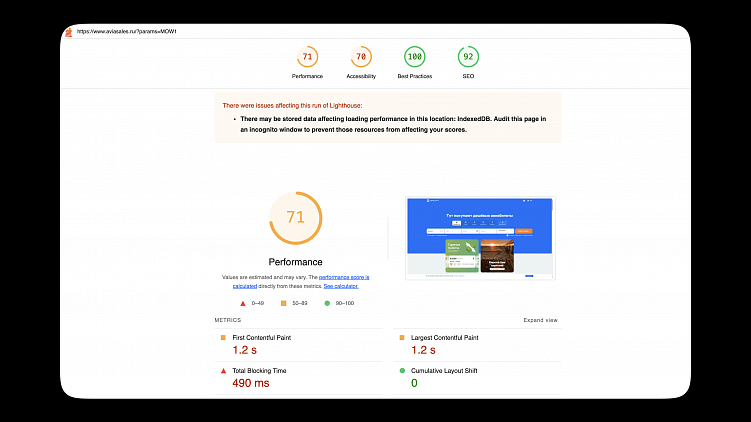Click the orange square 50–89 legend icon
This screenshot has width=751, height=422.
coord(284,303)
